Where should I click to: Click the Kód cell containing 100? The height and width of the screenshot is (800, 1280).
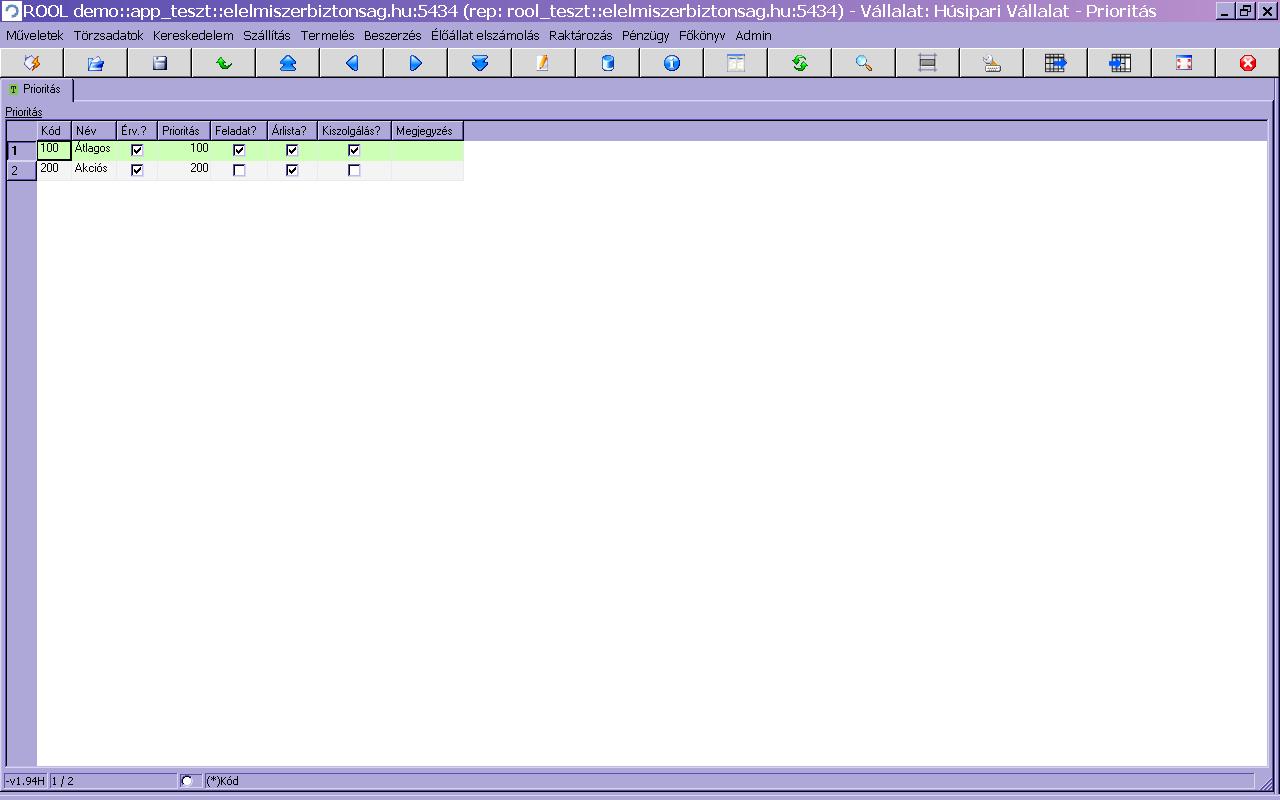[54, 150]
